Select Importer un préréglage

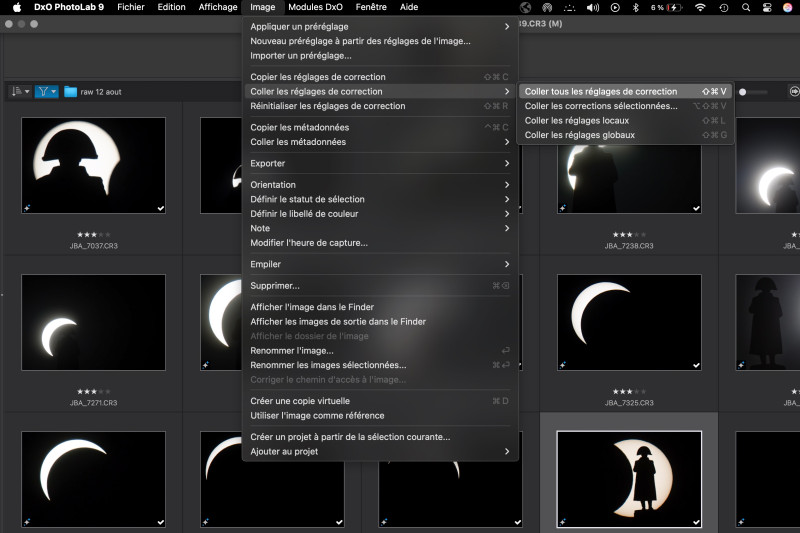coord(380,56)
